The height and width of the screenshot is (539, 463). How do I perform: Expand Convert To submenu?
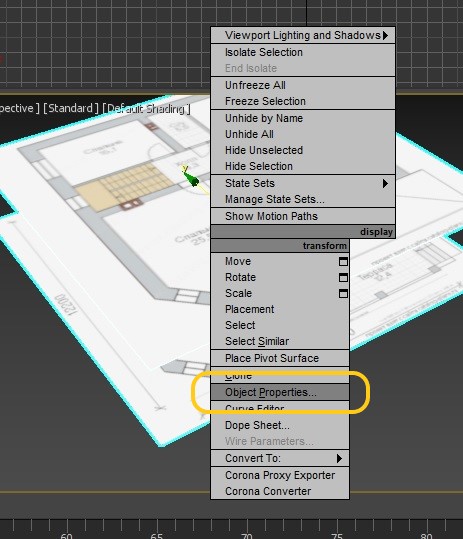[x=280, y=458]
